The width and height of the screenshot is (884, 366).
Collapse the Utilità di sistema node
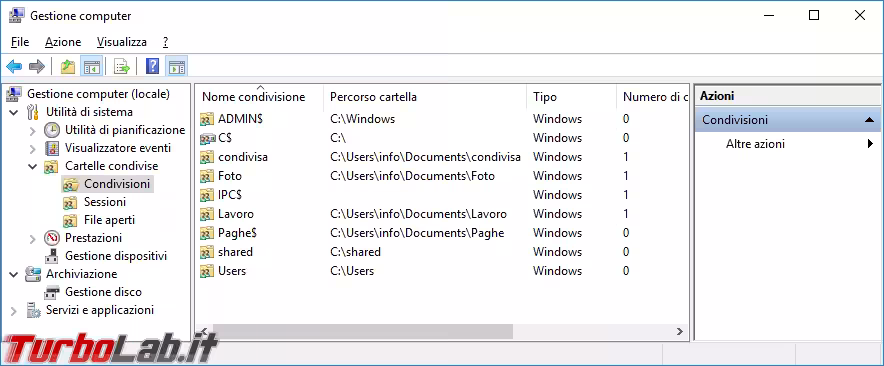tap(14, 112)
